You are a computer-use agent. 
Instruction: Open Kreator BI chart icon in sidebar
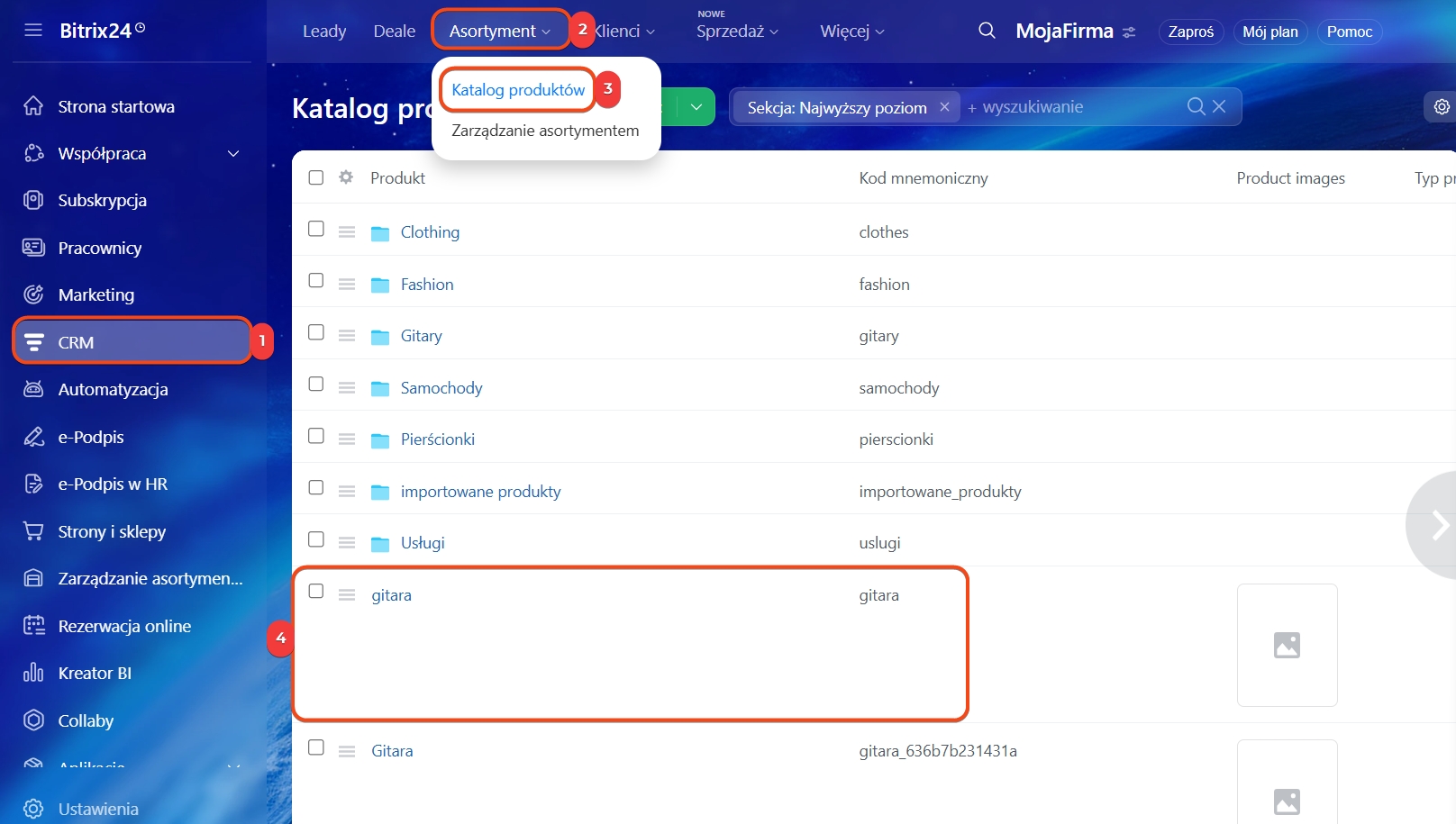point(33,673)
